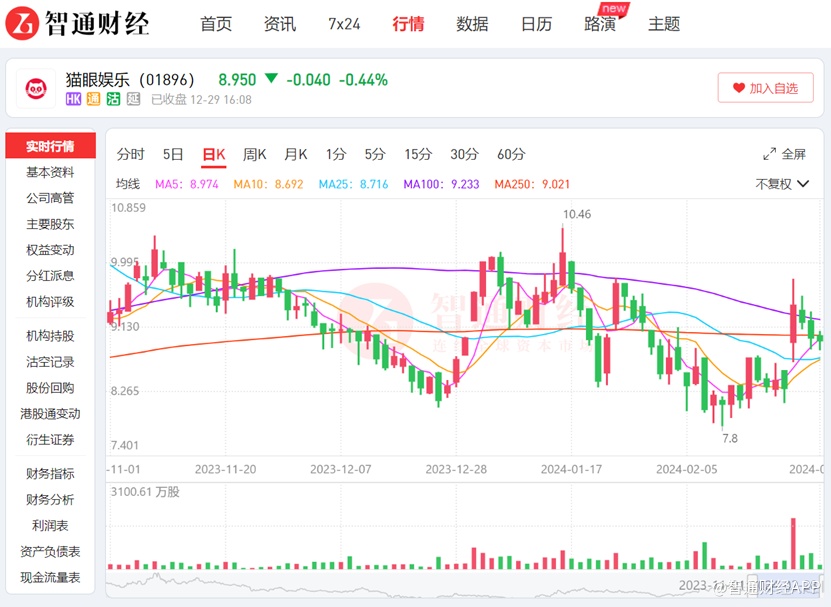Click the MA10: 8.692 legend value

(268, 184)
